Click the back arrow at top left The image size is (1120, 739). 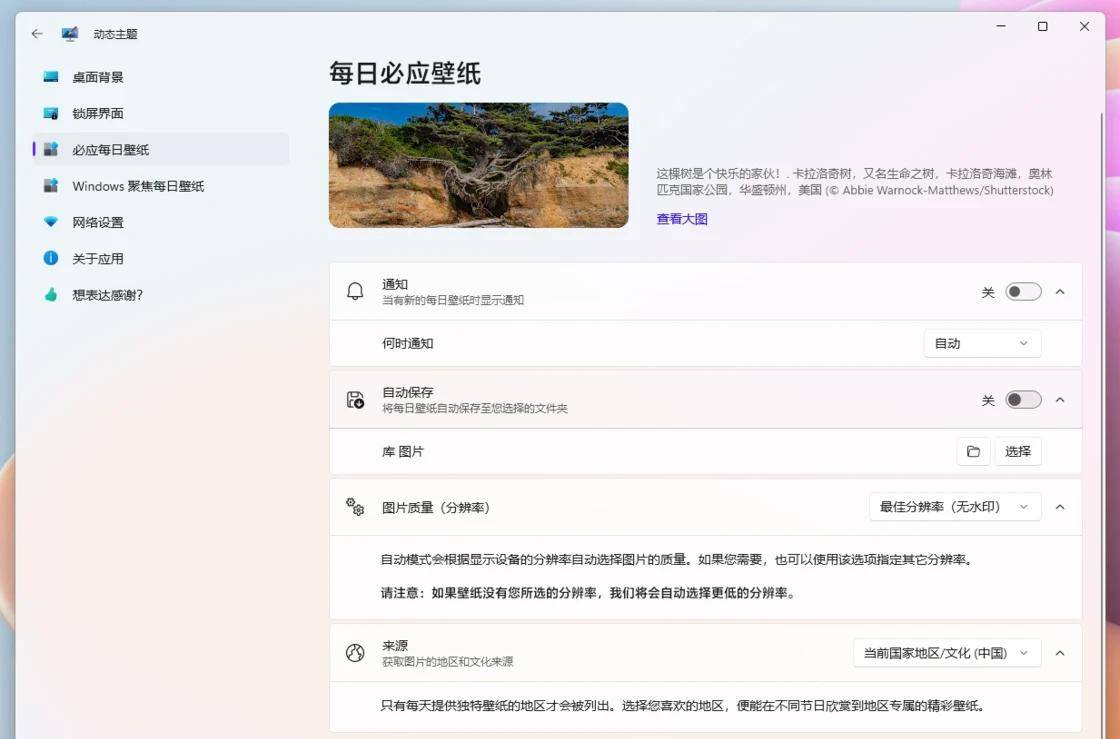pos(36,33)
